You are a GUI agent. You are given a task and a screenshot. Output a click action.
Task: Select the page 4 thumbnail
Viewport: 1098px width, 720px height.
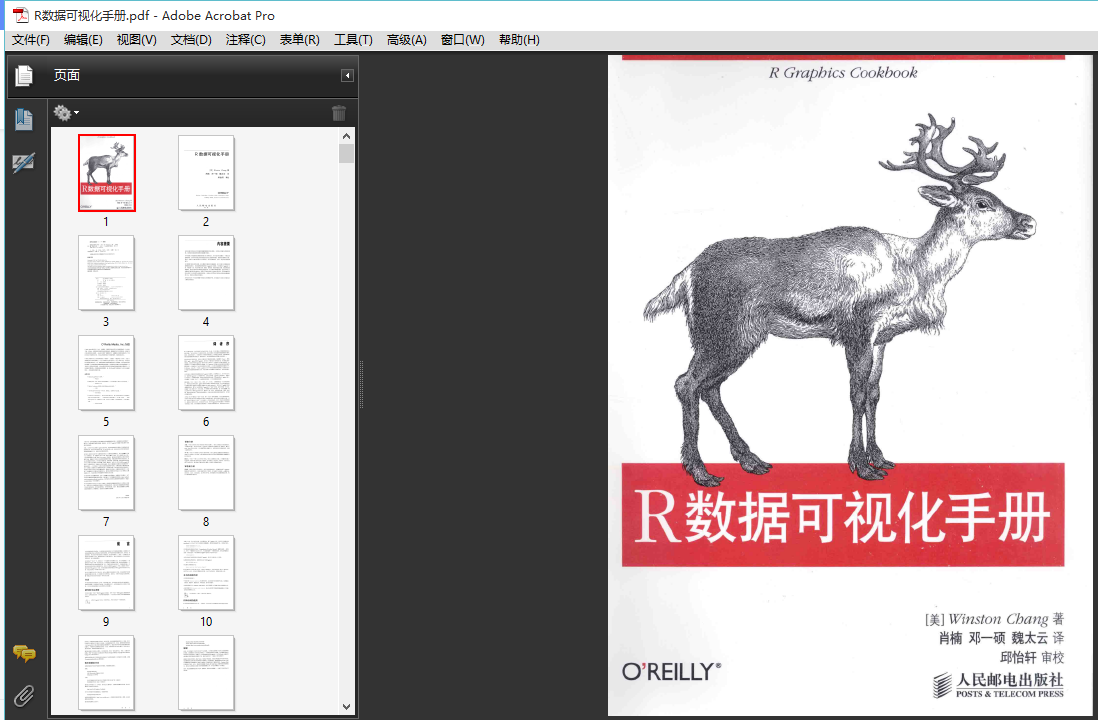[x=206, y=273]
